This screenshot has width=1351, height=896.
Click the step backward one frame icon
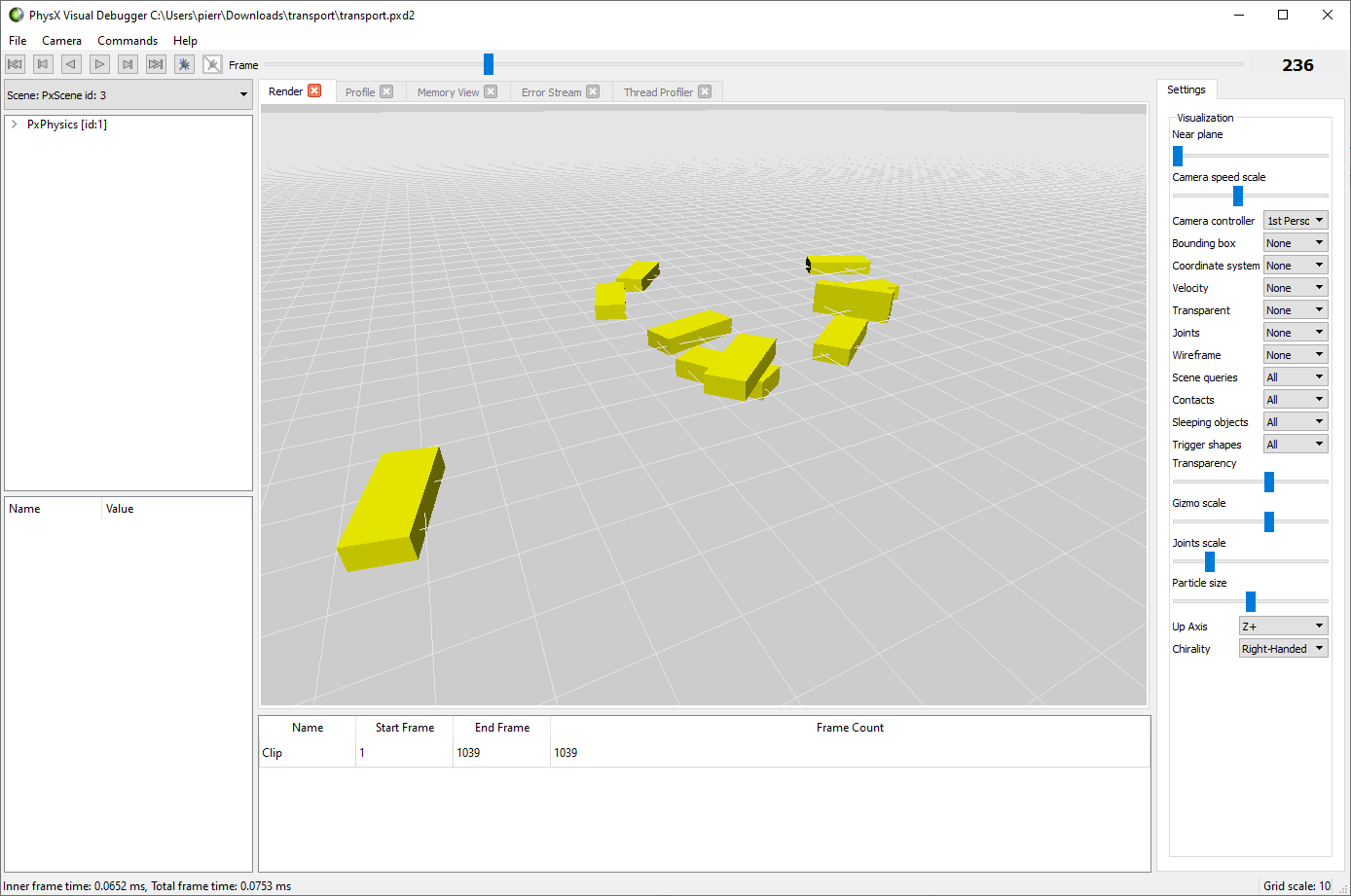(71, 63)
